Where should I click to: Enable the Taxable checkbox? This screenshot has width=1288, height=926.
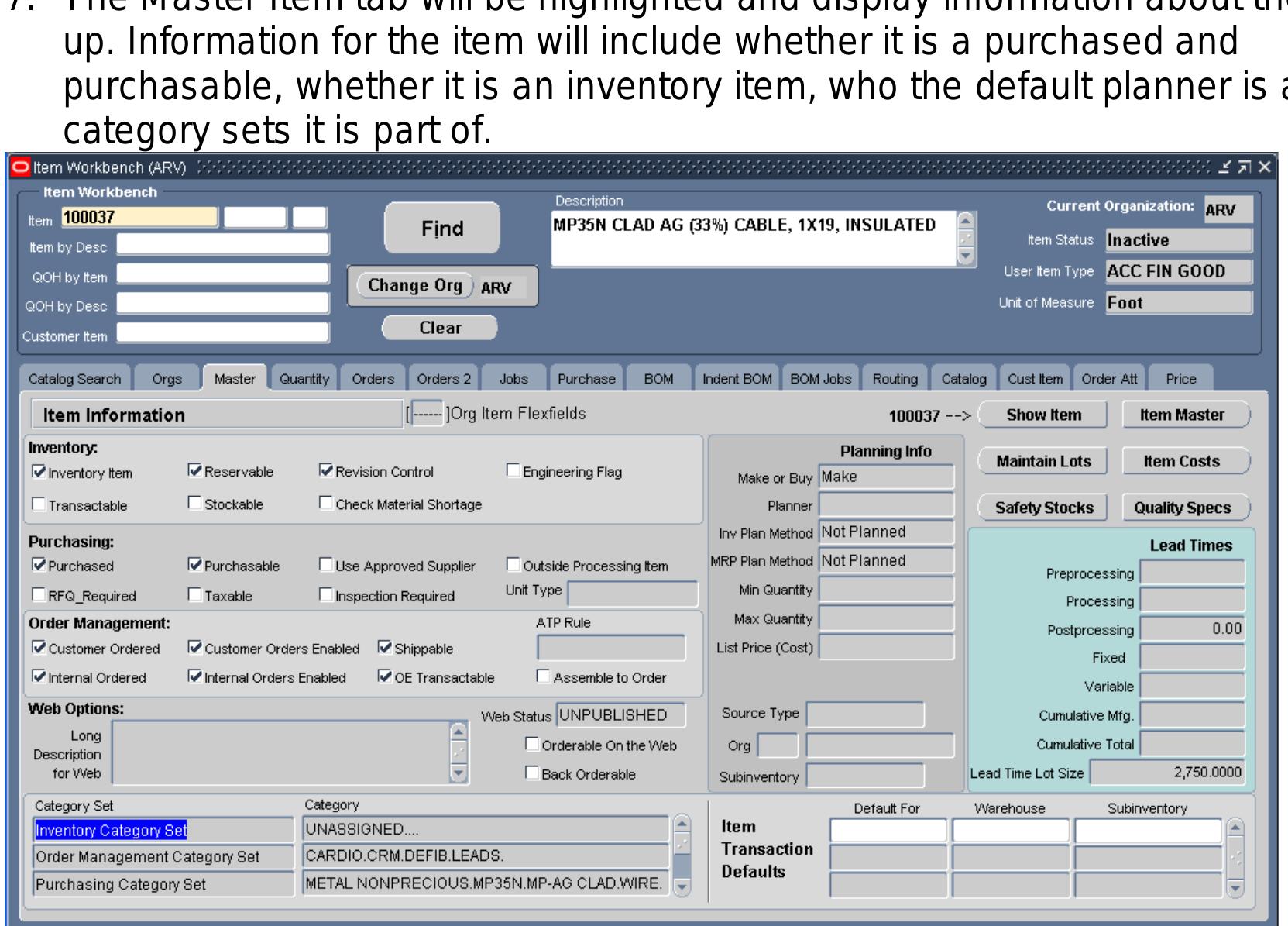pos(195,594)
